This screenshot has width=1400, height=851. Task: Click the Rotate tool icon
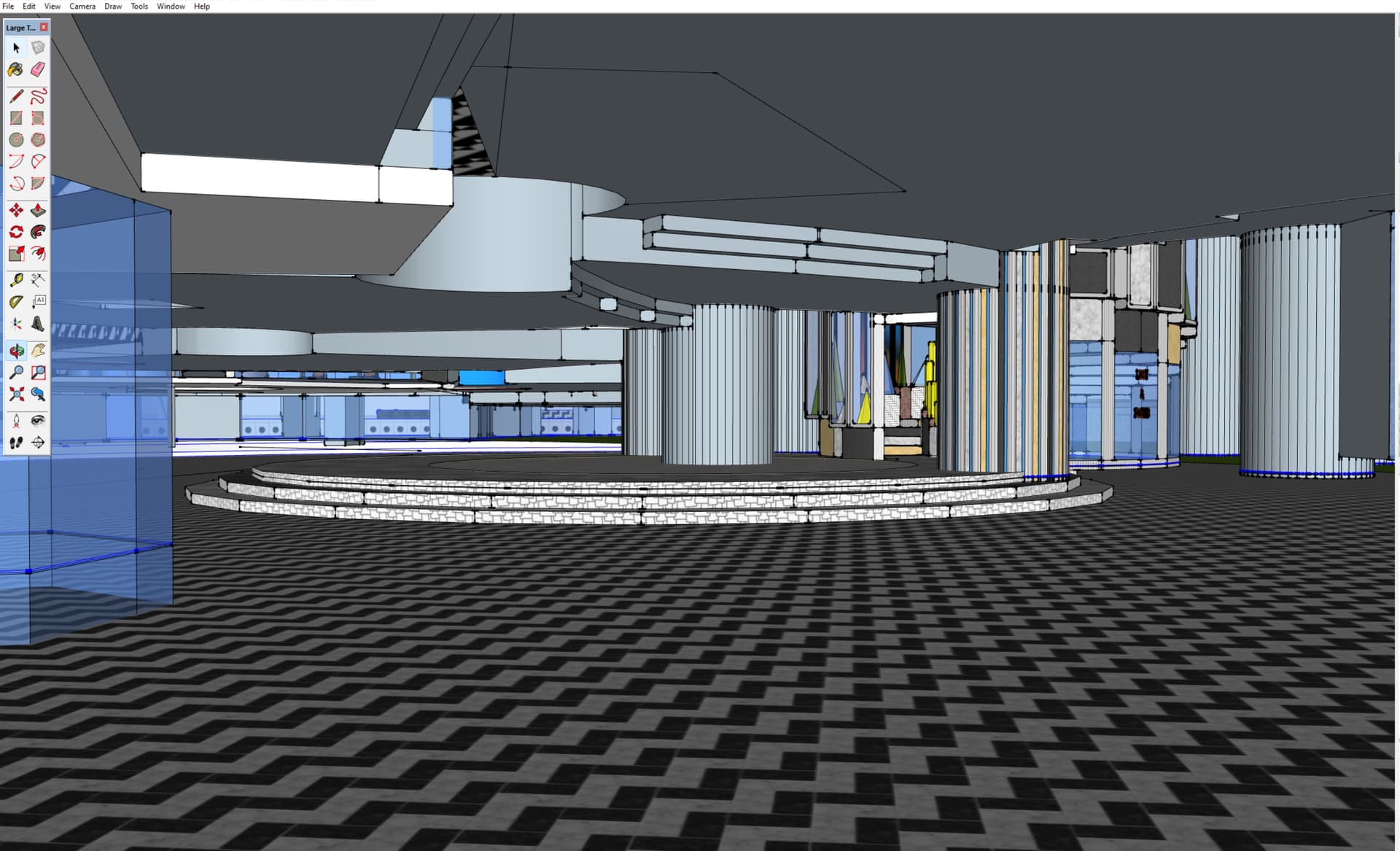tap(16, 233)
